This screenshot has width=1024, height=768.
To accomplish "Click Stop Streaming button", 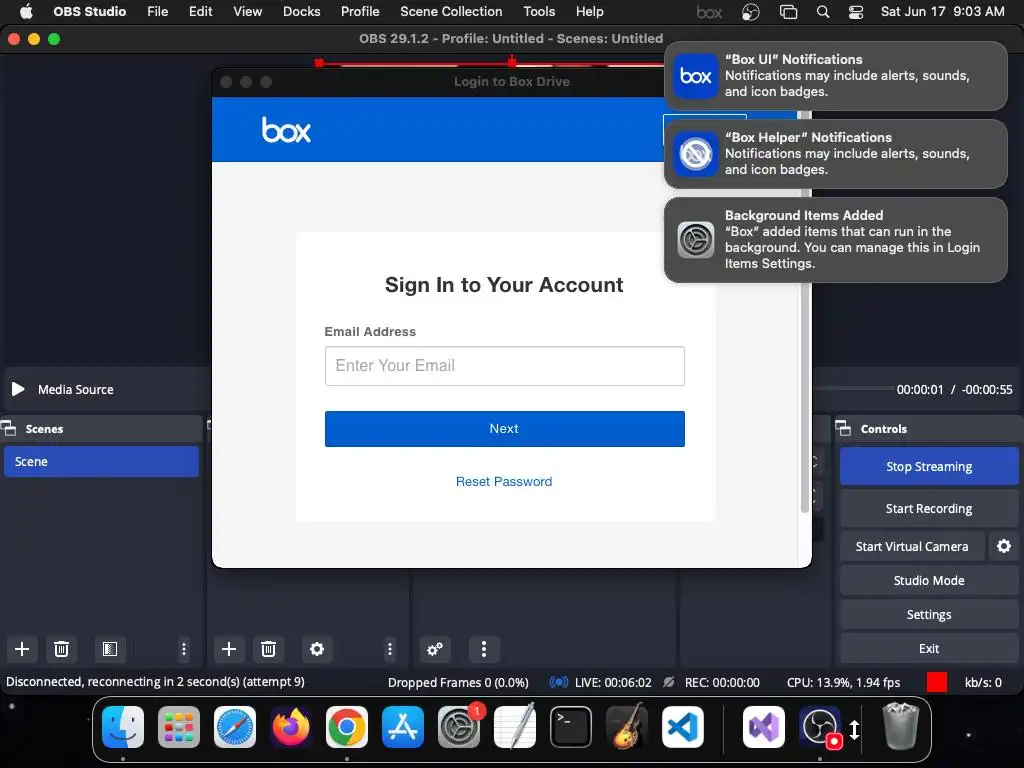I will (x=929, y=466).
